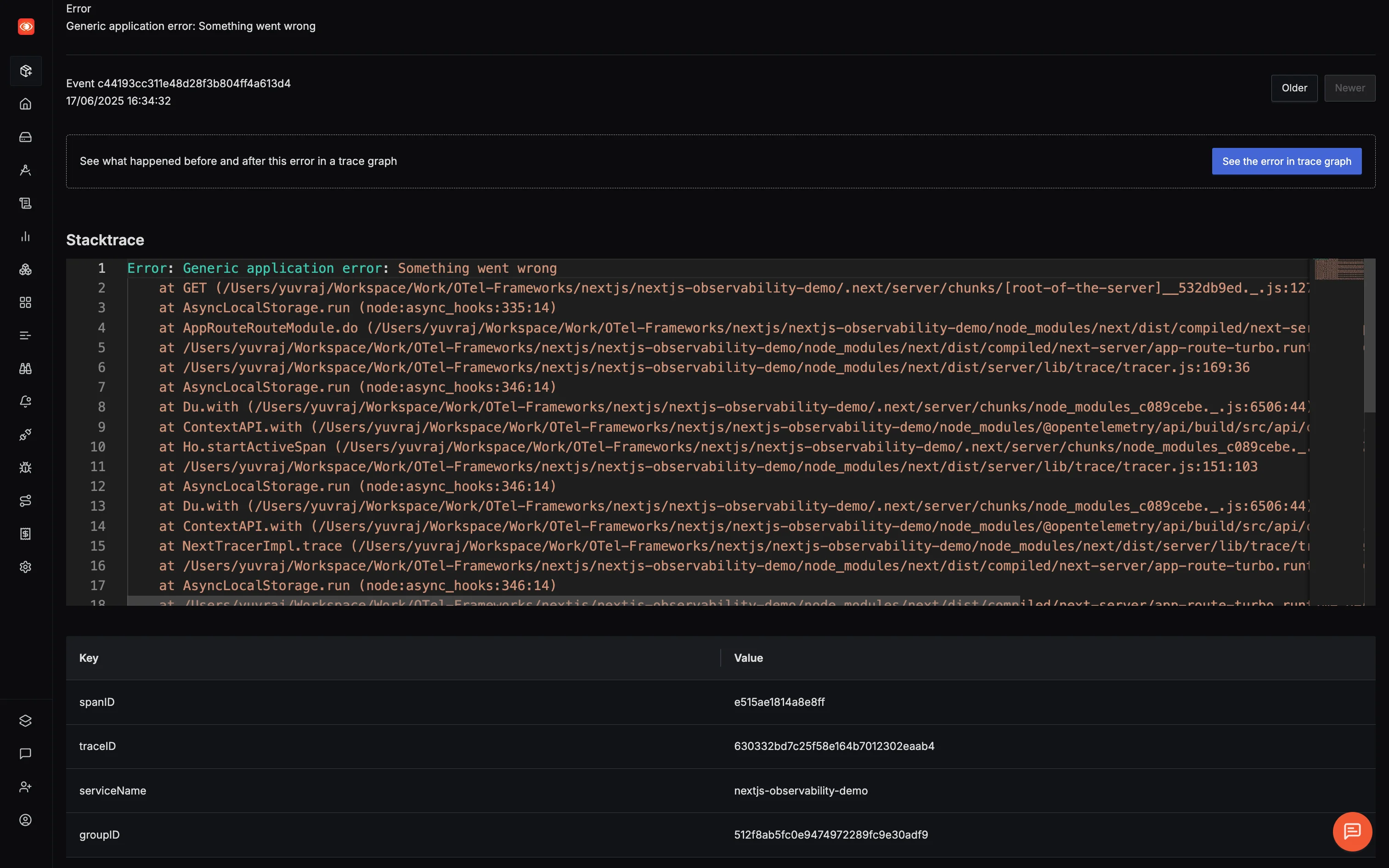Open Exceptions using the bug icon
The image size is (1389, 868).
26,468
